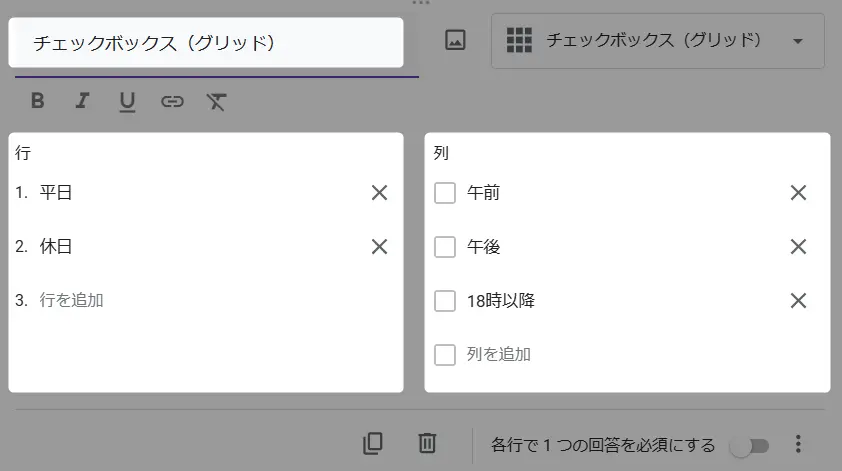842x471 pixels.
Task: Remove the 休日 row
Action: pos(380,247)
